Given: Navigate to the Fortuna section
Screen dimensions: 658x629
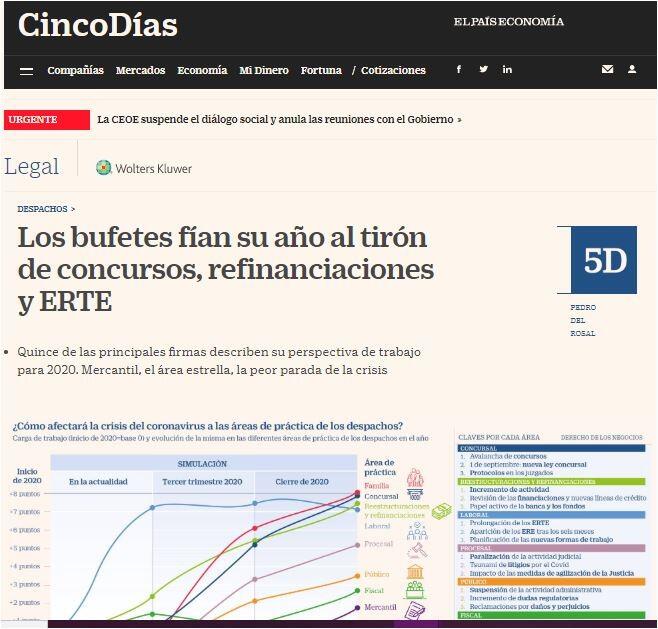Looking at the screenshot, I should click(x=321, y=71).
